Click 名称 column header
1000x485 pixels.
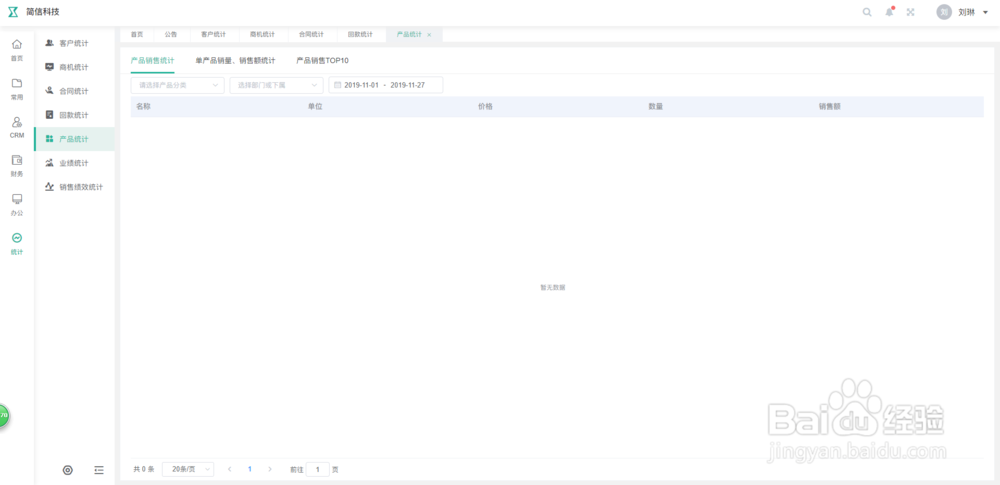point(143,107)
